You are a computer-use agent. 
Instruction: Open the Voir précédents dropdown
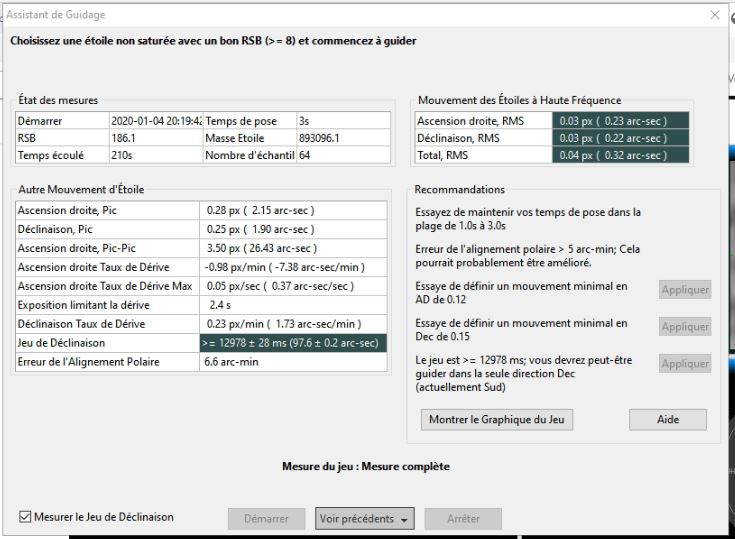pyautogui.click(x=365, y=519)
